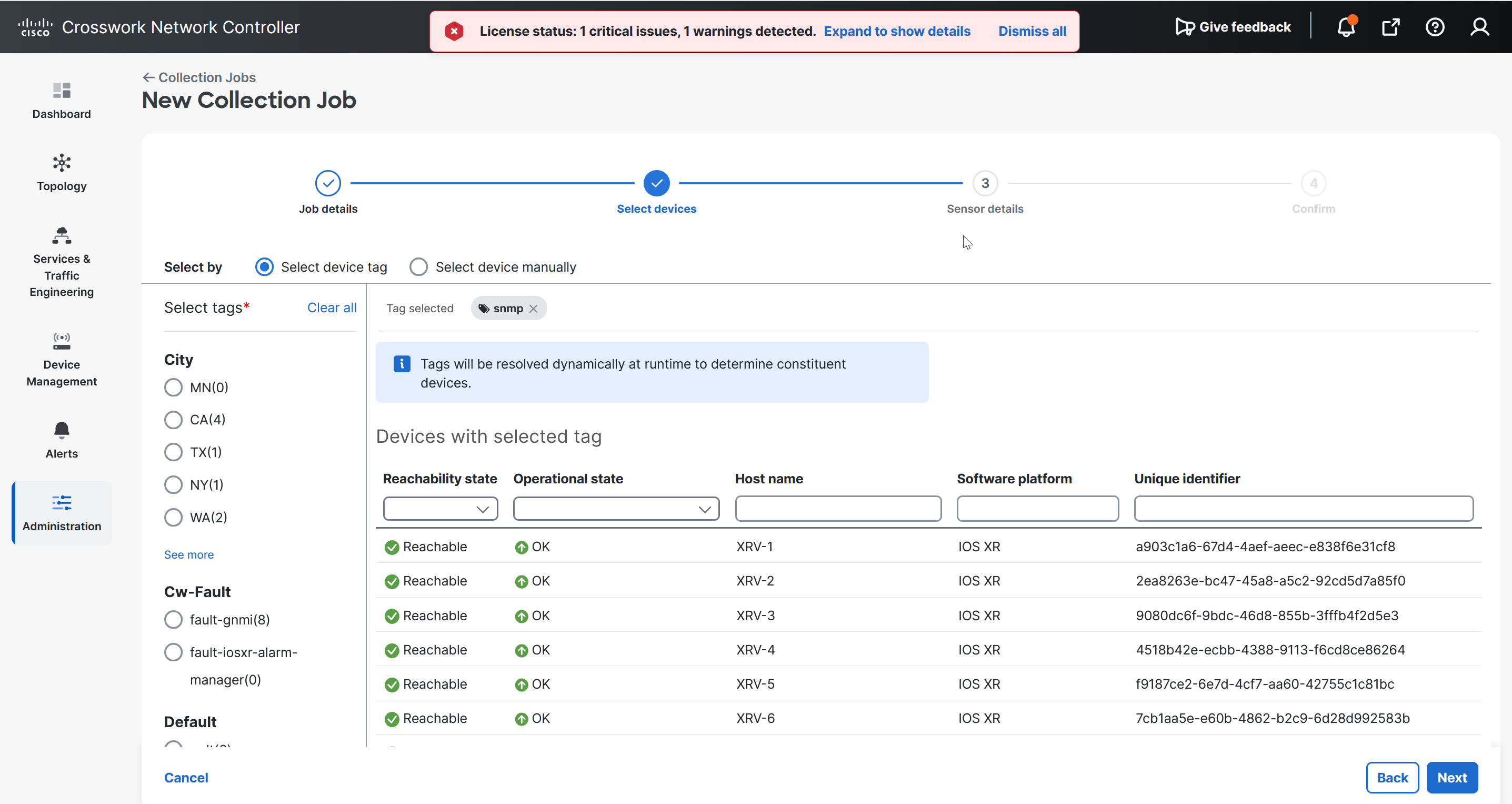Open the Alerts bell in sidebar

click(x=62, y=431)
